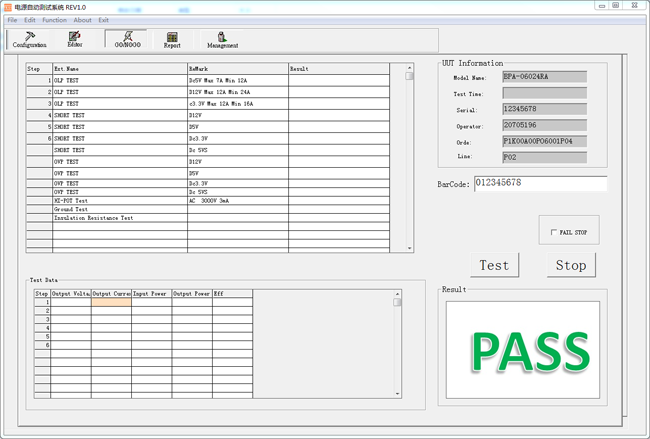
Task: Open the Editor toolbar icon
Action: click(x=75, y=40)
